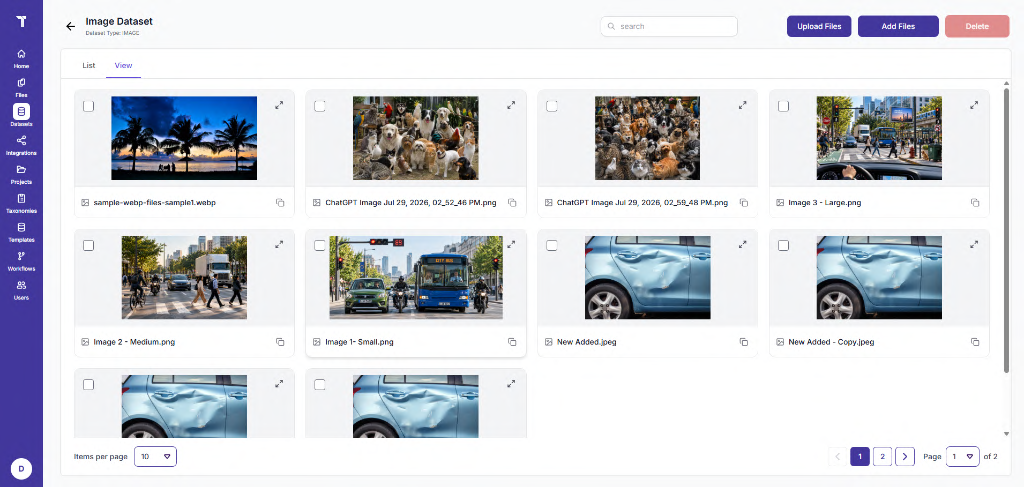Check the Image 3 - Large.png card
The height and width of the screenshot is (487, 1024).
(784, 106)
